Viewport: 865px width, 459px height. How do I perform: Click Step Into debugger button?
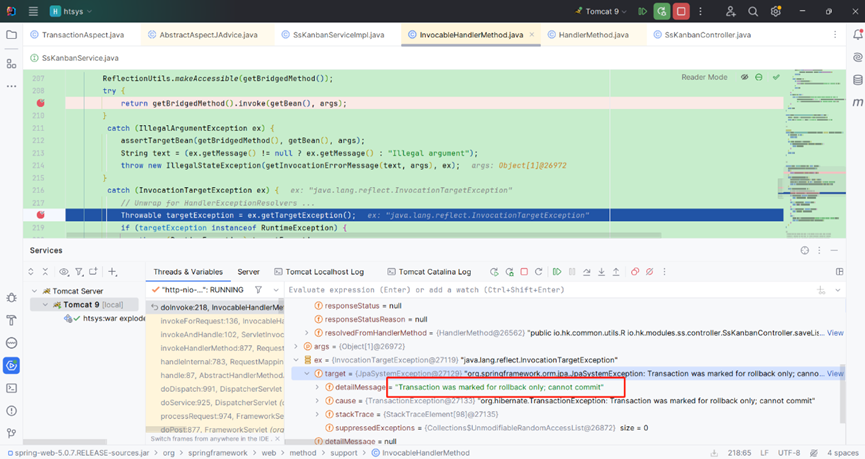[x=601, y=271]
